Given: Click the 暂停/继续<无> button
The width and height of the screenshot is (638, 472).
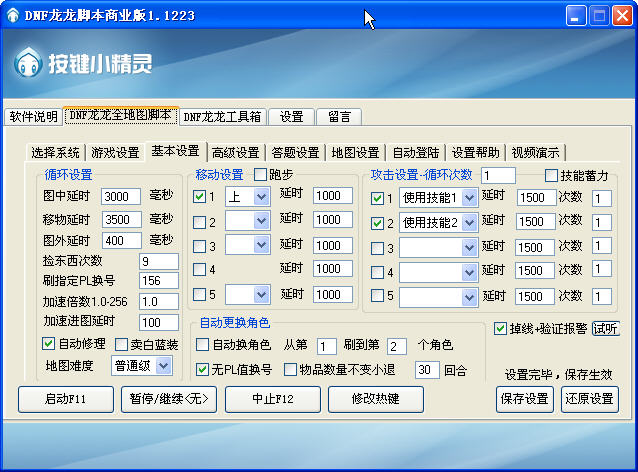Looking at the screenshot, I should tap(169, 399).
